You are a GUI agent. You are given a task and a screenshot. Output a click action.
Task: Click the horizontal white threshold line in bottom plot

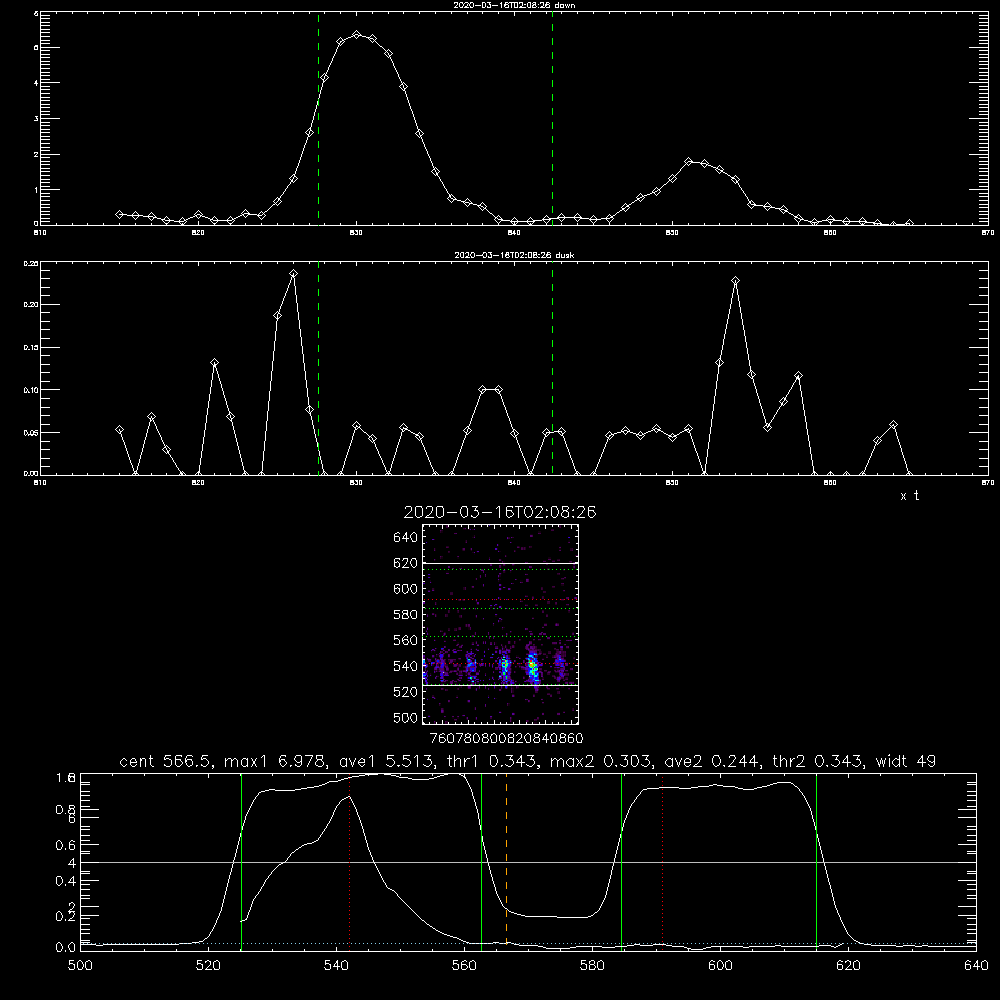coord(528,862)
